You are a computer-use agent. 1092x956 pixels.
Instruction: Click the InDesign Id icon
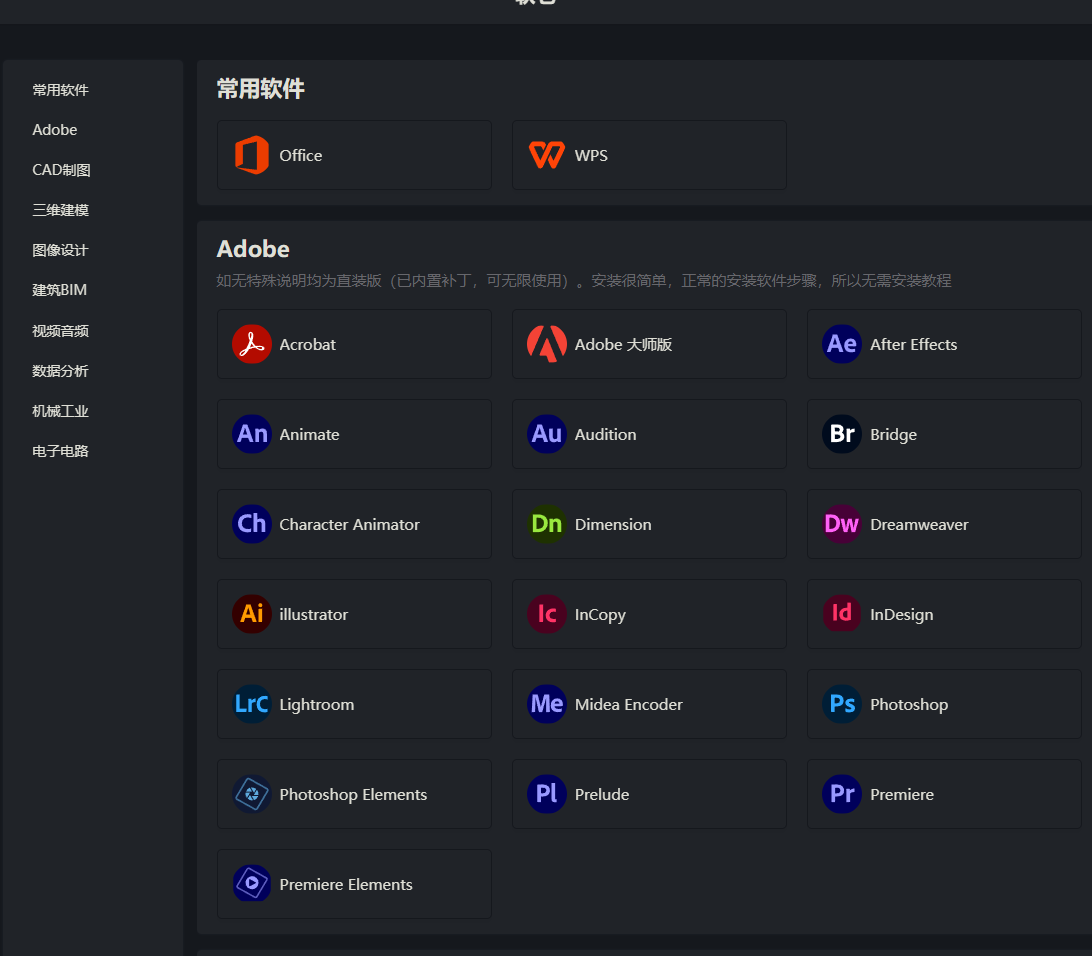(842, 613)
